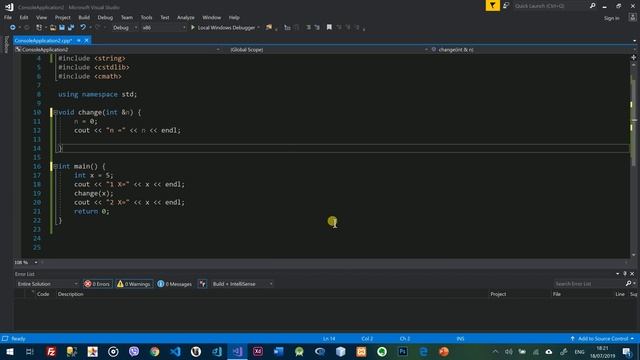
Task: Click the uncomment lines icon
Action: (x=317, y=27)
